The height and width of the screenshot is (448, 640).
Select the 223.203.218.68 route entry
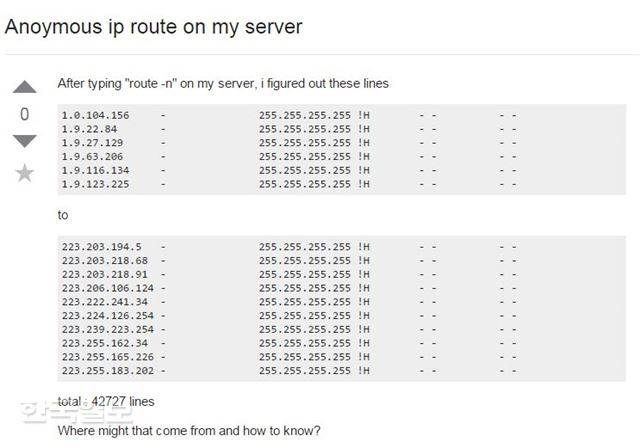(104, 260)
